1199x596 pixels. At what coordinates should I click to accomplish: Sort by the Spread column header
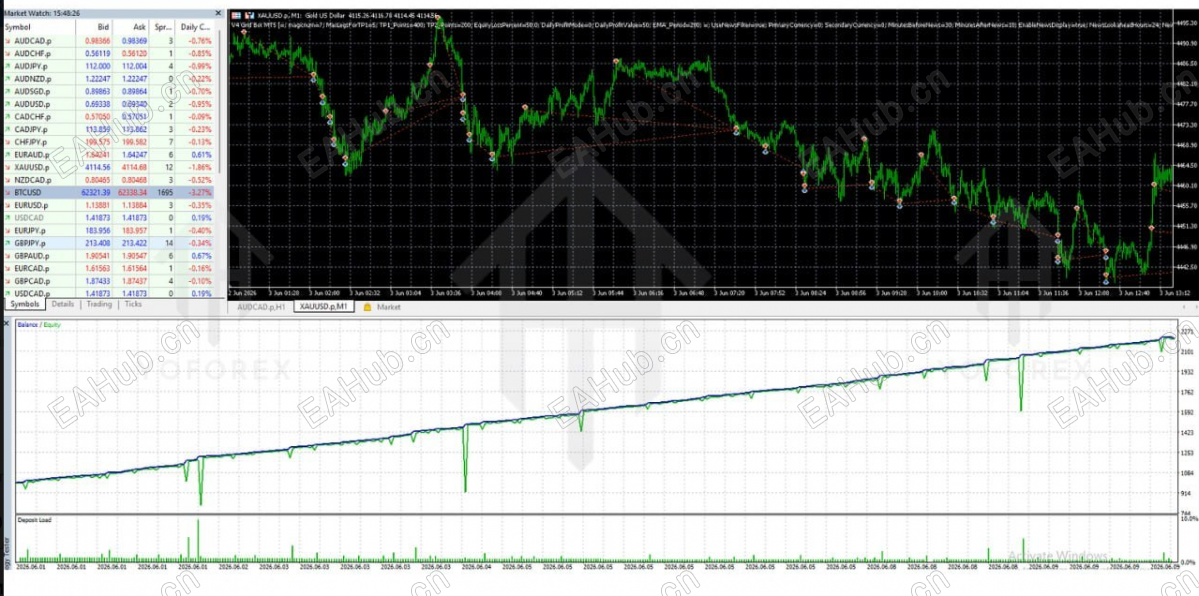pyautogui.click(x=163, y=27)
